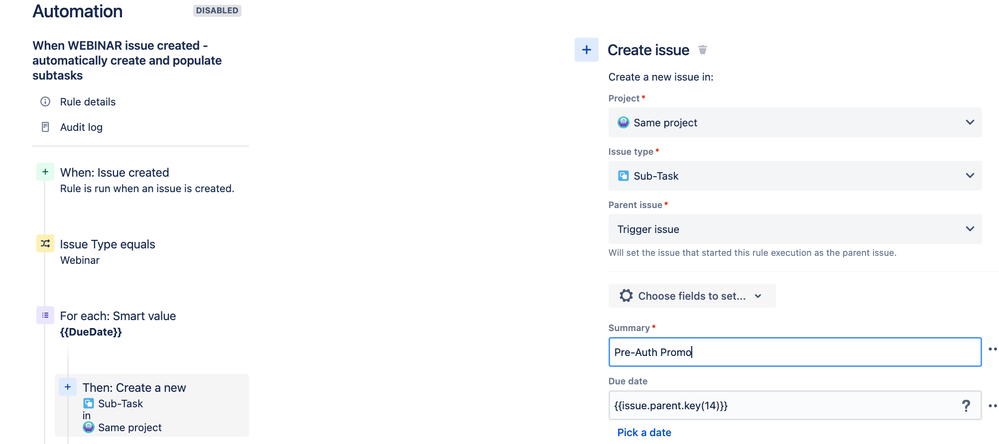Image resolution: width=999 pixels, height=444 pixels.
Task: Click the Due date field with smart value
Action: [794, 405]
